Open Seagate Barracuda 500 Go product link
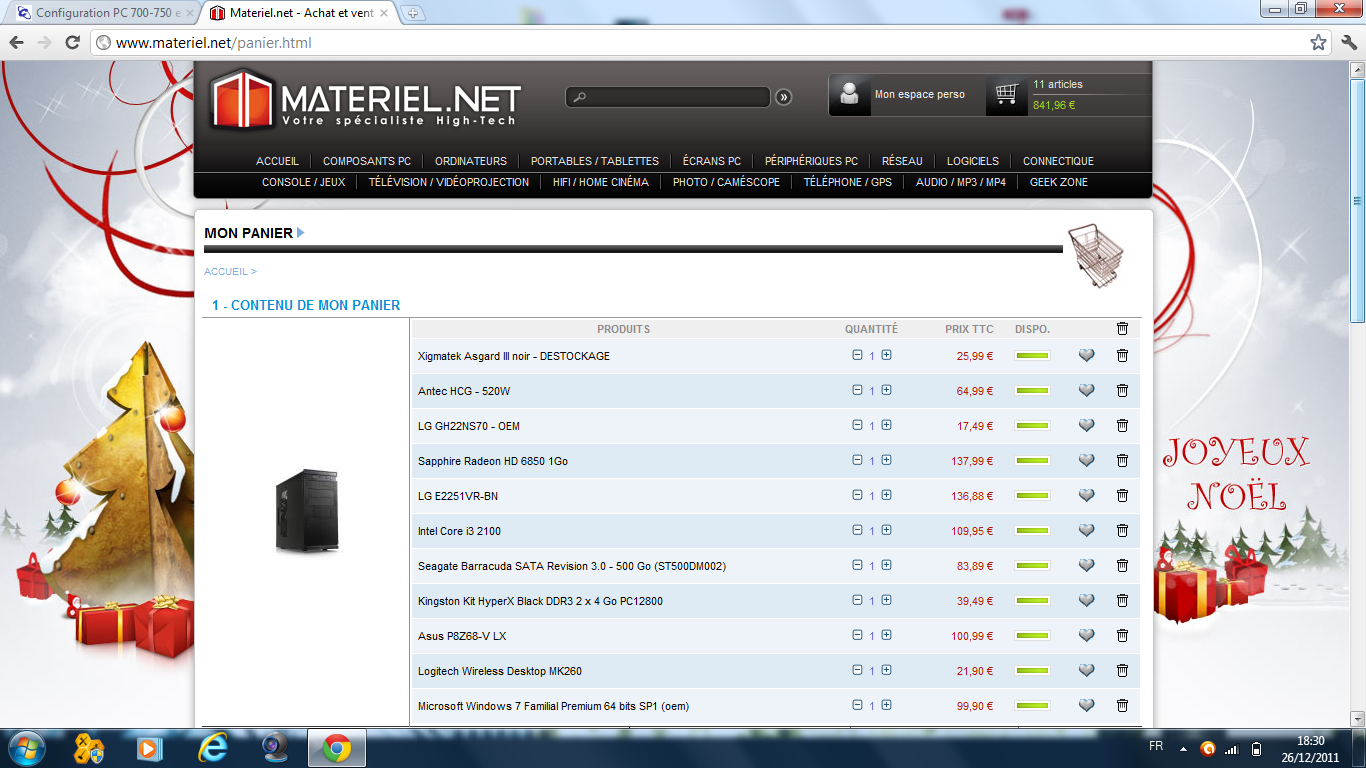 571,566
